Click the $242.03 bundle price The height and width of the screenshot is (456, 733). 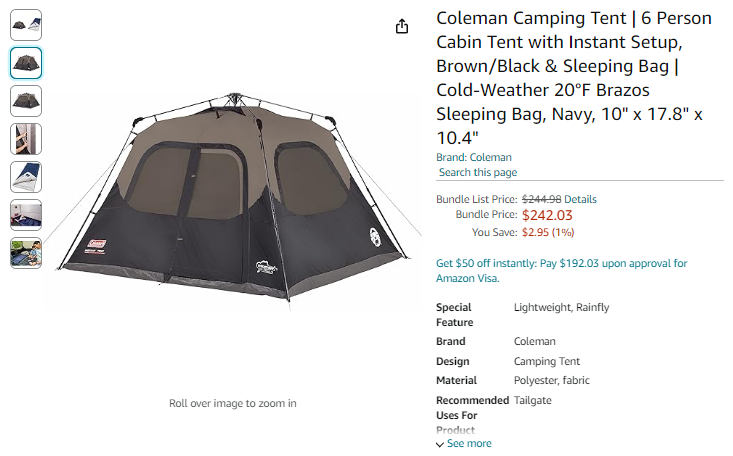coord(547,215)
